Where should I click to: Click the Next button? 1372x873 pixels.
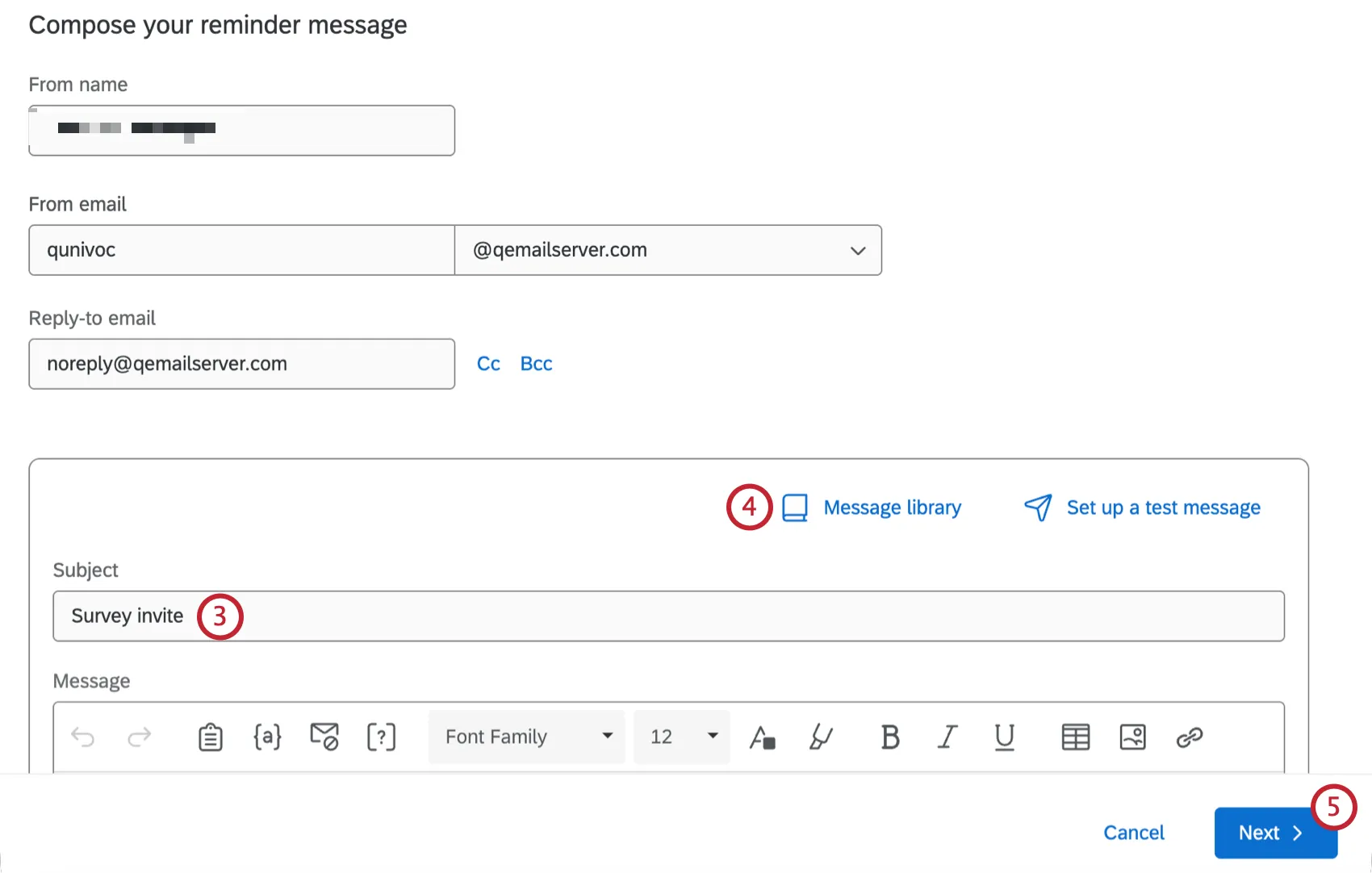[x=1275, y=833]
